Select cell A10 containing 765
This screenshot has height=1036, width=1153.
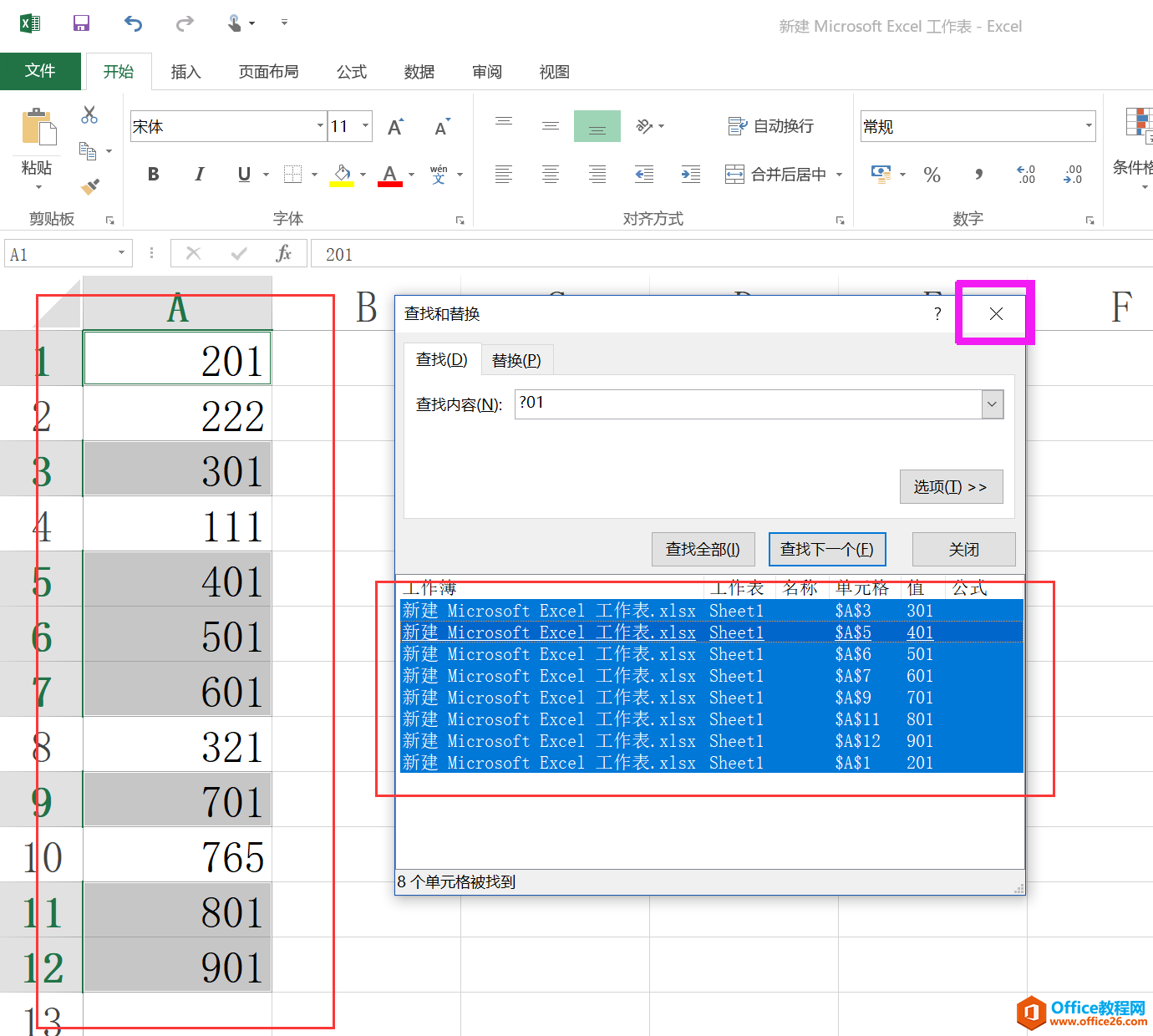[177, 856]
